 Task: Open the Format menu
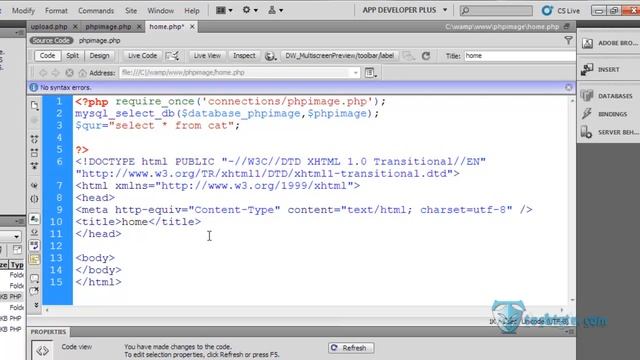pyautogui.click(x=56, y=11)
